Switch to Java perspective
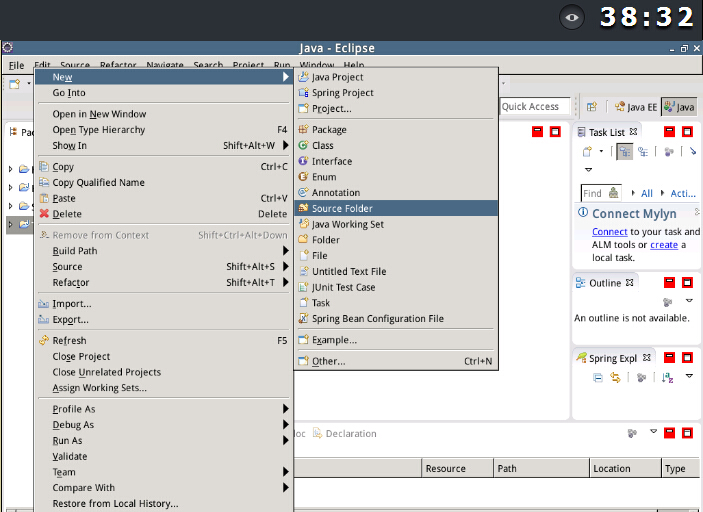The width and height of the screenshot is (703, 512). [679, 107]
